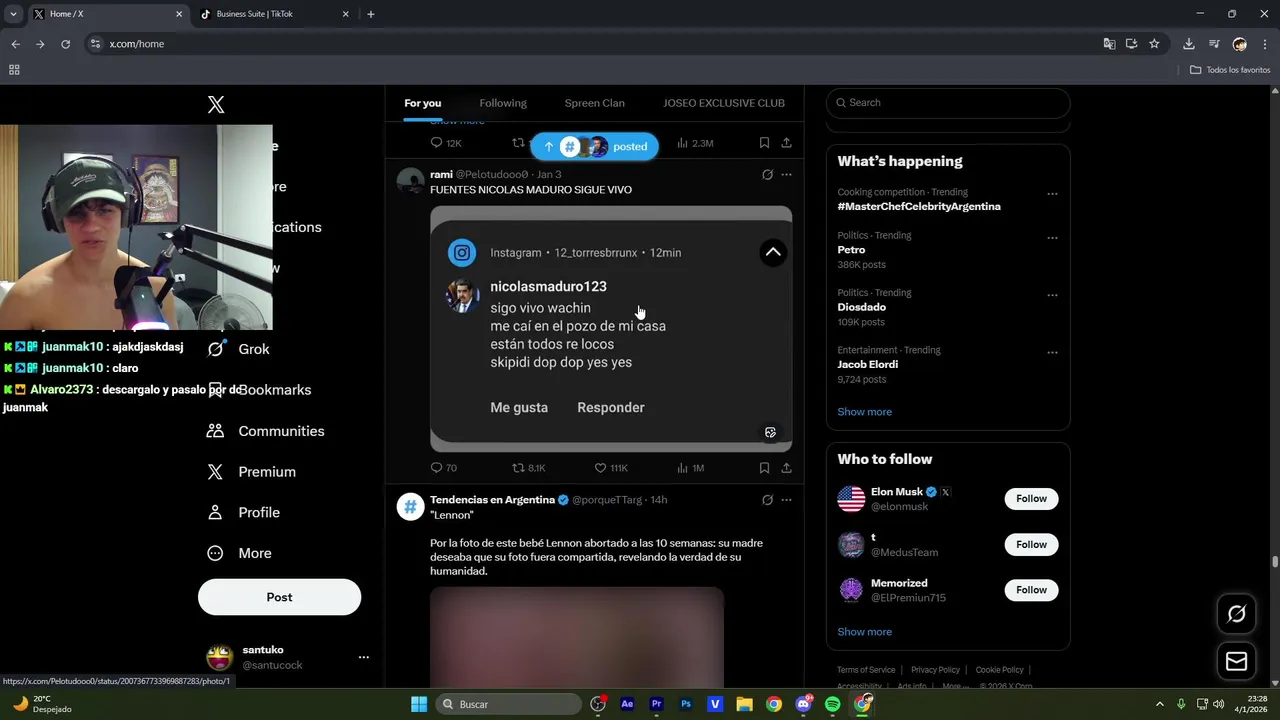Open options for Jacob Elordi trend
Image resolution: width=1280 pixels, height=720 pixels.
1052,352
